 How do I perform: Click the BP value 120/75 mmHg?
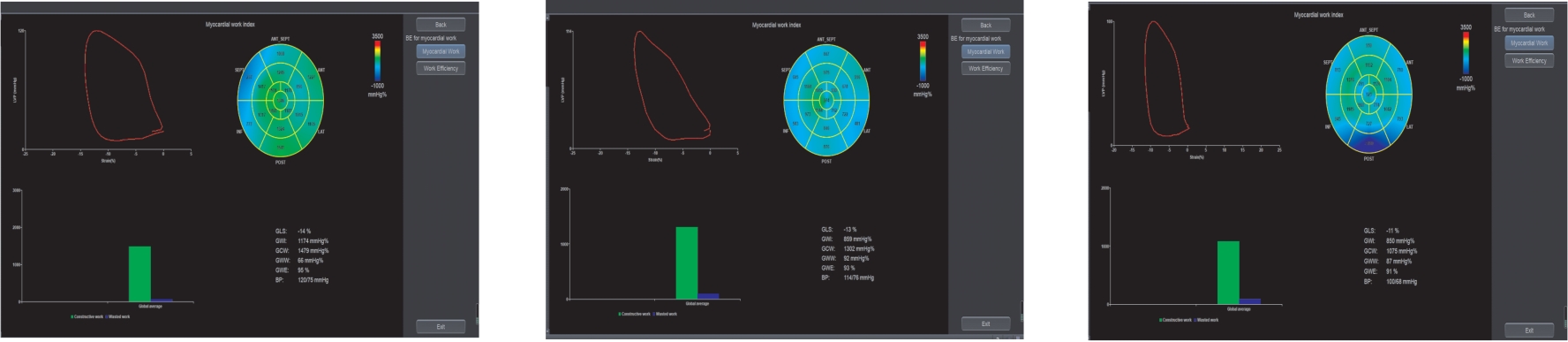click(313, 280)
